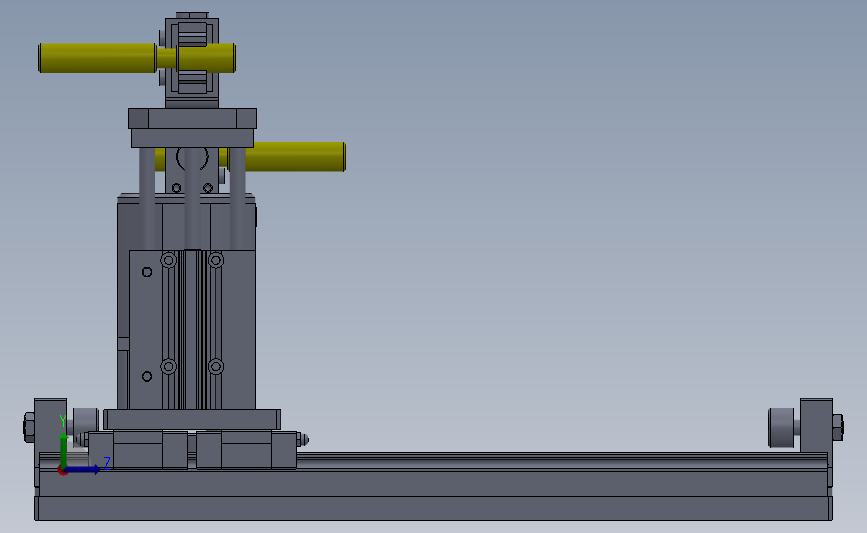Select the long yellow handle left of gear housing

(x=97, y=58)
